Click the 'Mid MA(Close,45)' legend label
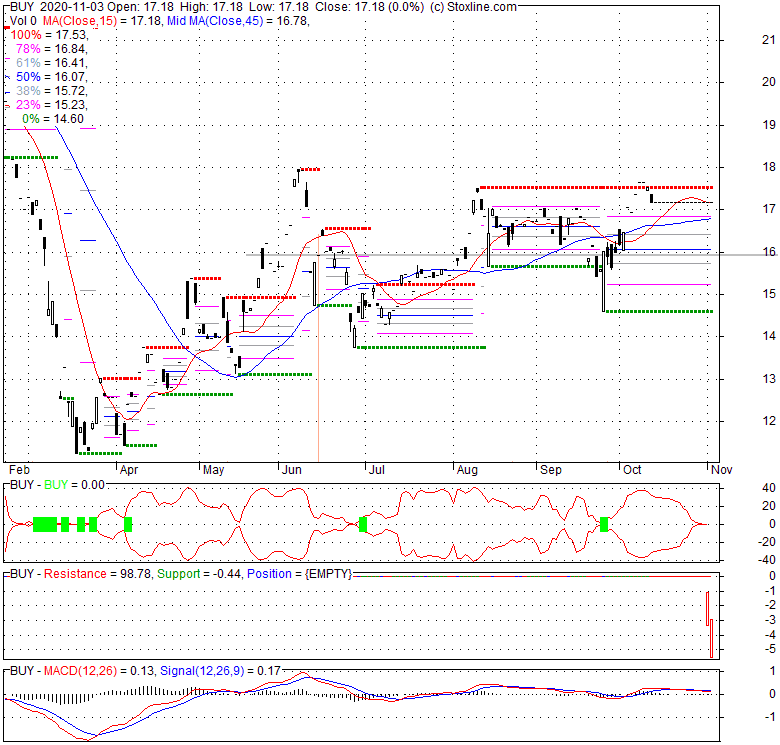Screen dimensions: 780x745 215,21
